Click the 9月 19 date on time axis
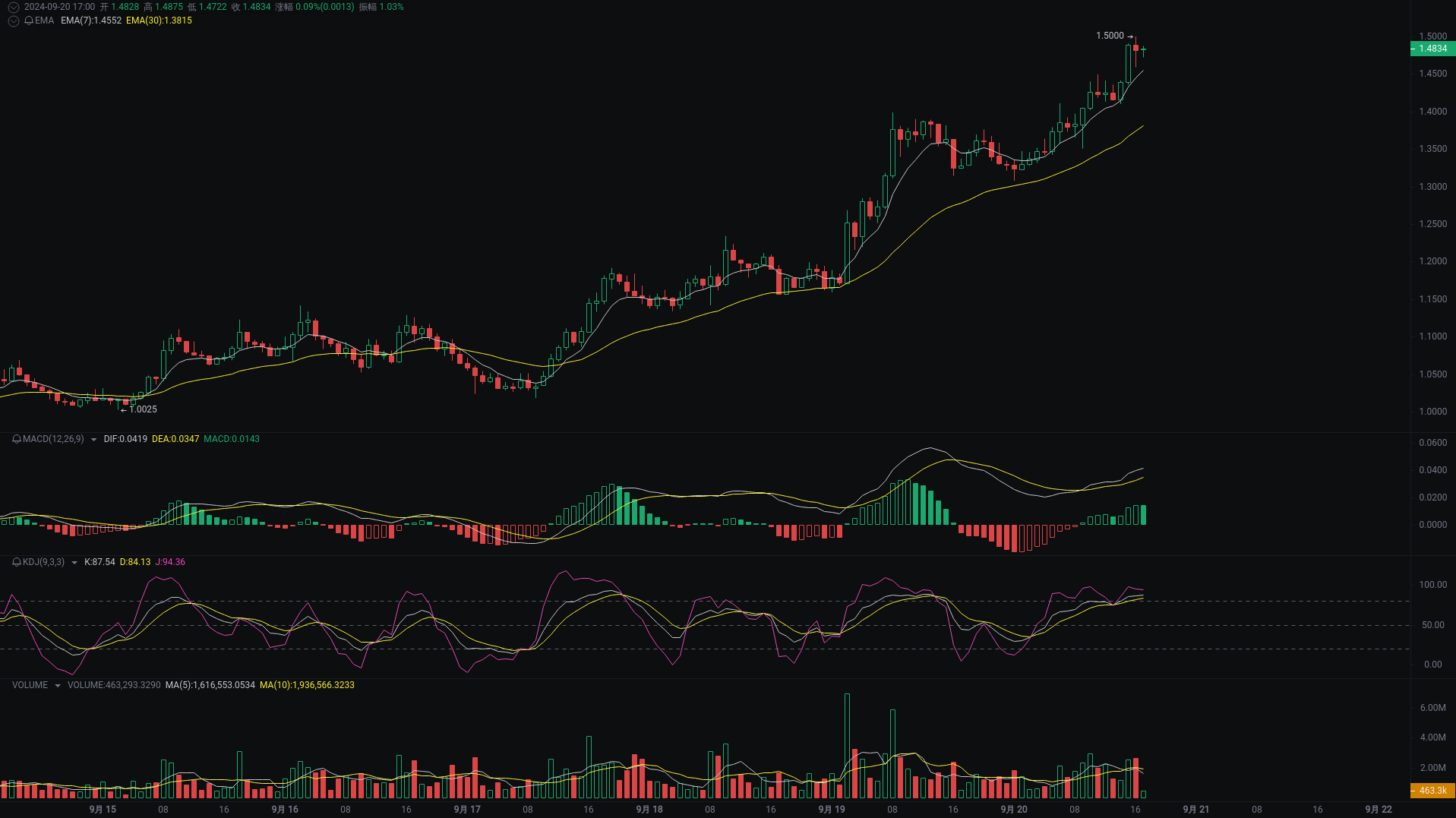Screen dimensions: 1456x818 pos(831,810)
